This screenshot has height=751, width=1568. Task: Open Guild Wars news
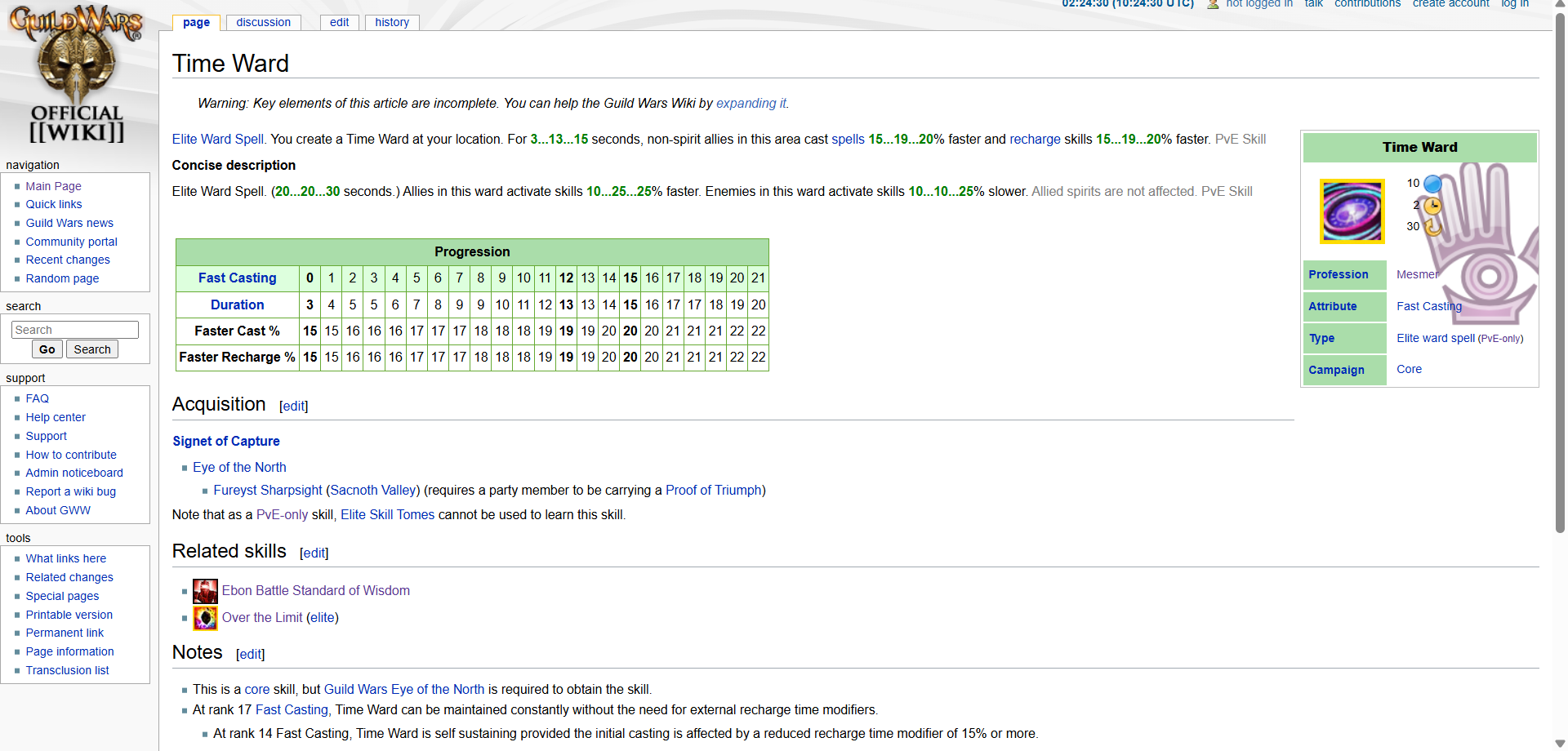69,223
